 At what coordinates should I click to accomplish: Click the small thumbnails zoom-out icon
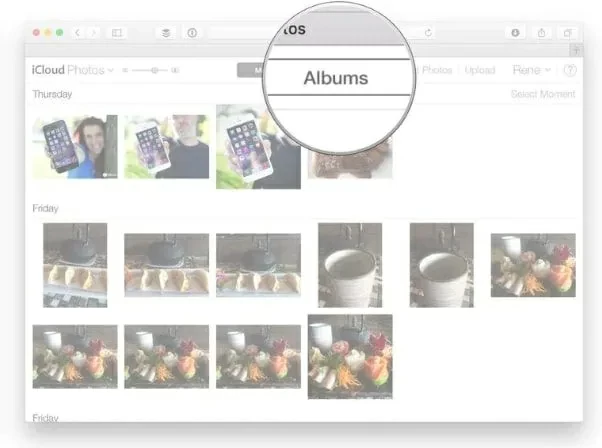[125, 70]
